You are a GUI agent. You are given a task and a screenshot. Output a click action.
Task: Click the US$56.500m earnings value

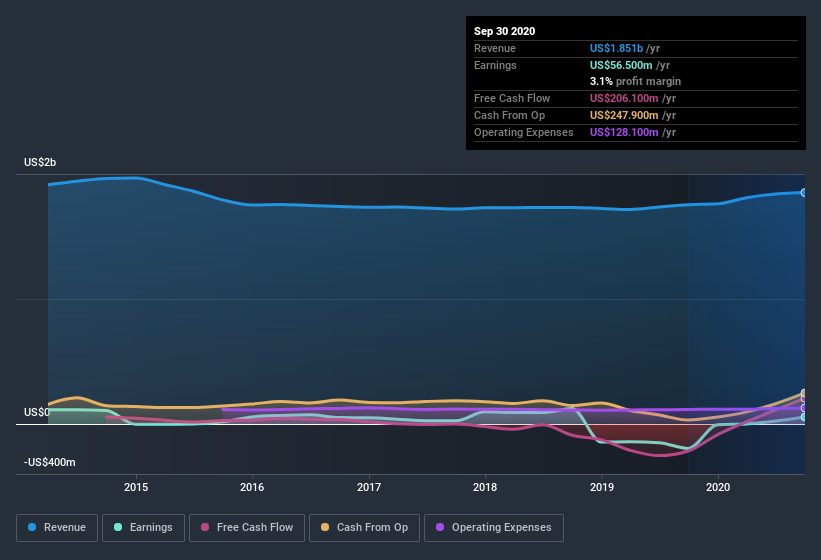[x=621, y=65]
